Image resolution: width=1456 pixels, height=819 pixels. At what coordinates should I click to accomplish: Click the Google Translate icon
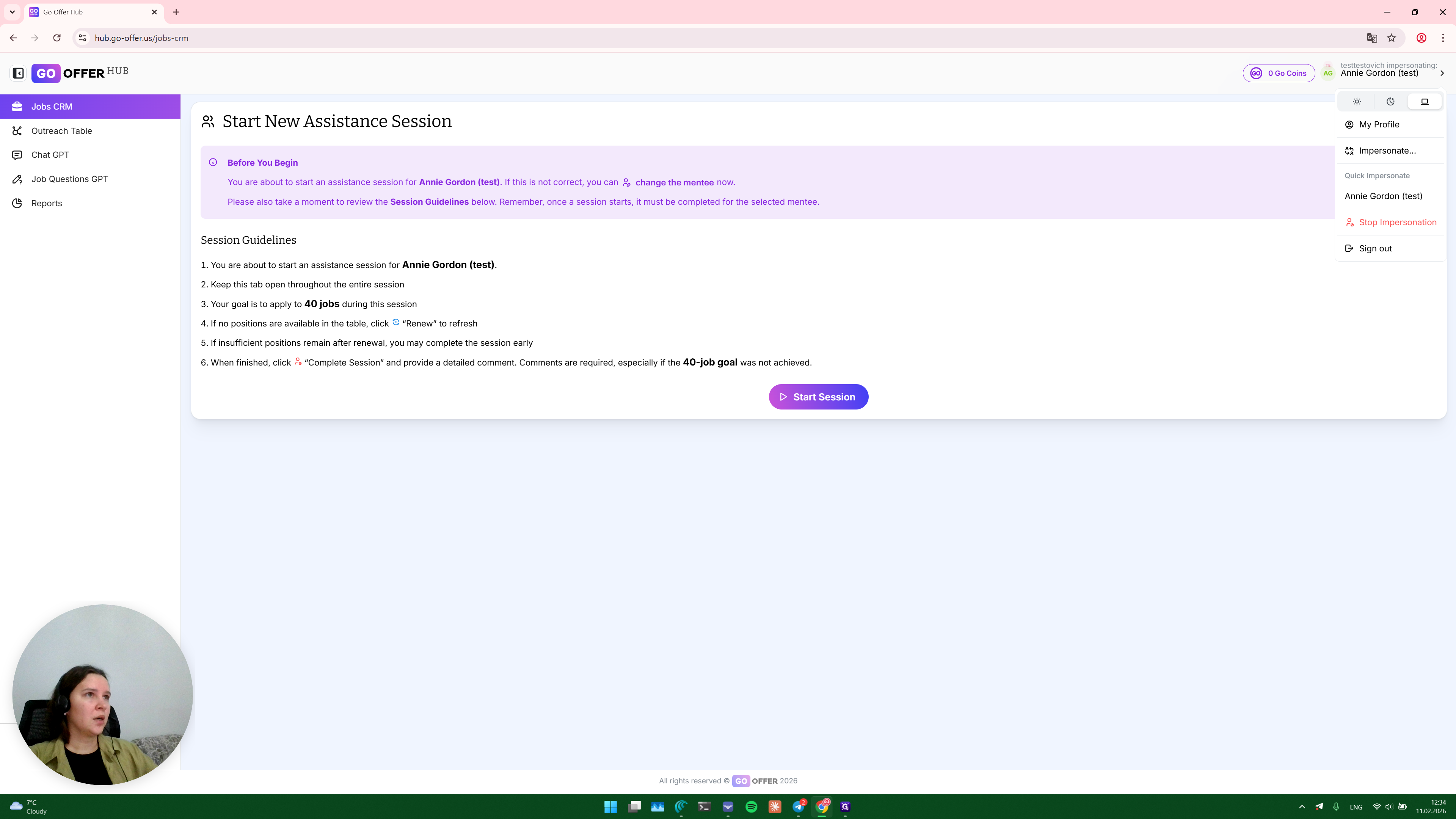(1372, 38)
